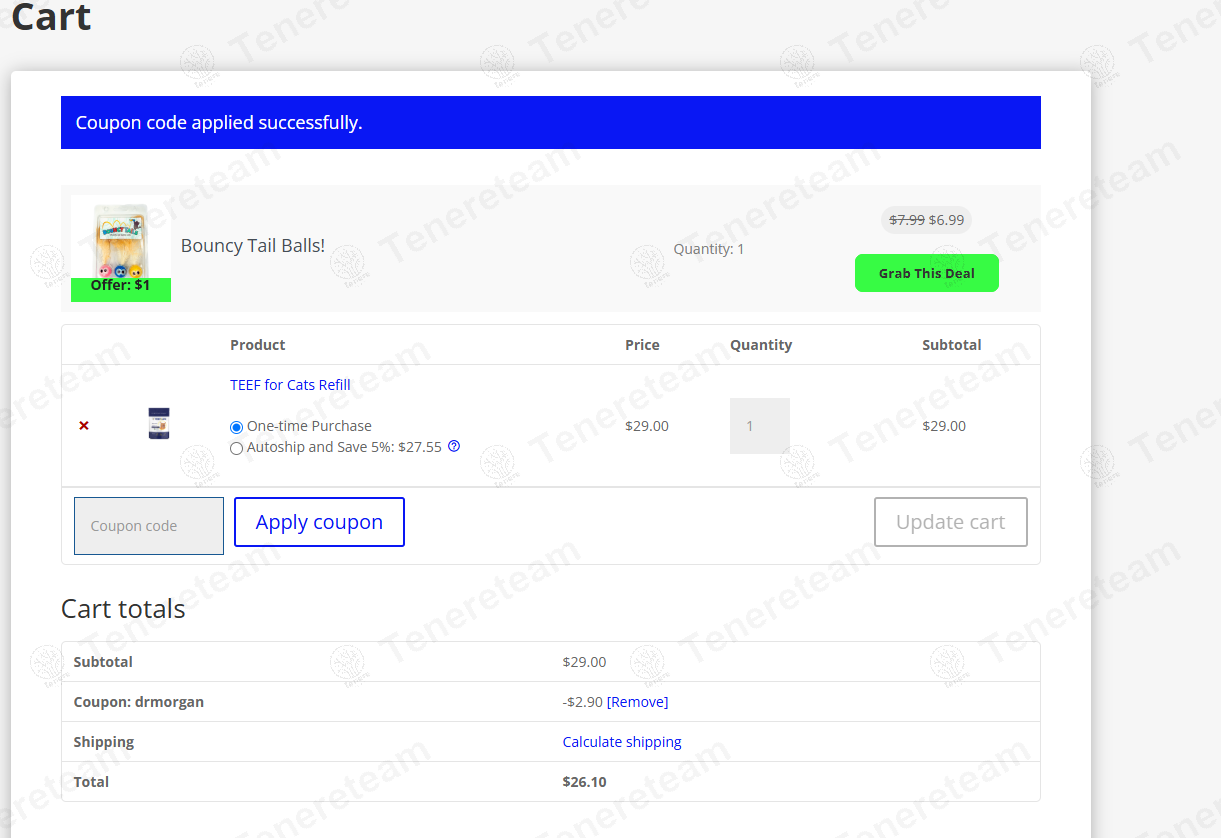Screen dimensions: 1221x838
Task: Click the Bouncy Tail Balls product image
Action: [120, 240]
